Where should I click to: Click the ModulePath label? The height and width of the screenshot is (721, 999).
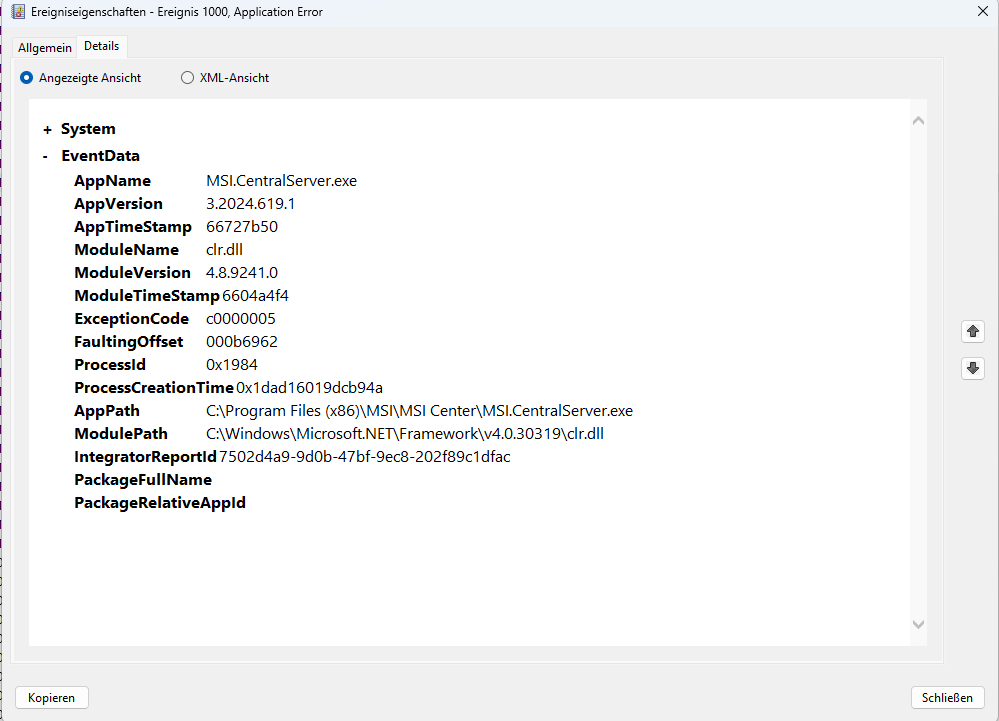[x=121, y=434]
